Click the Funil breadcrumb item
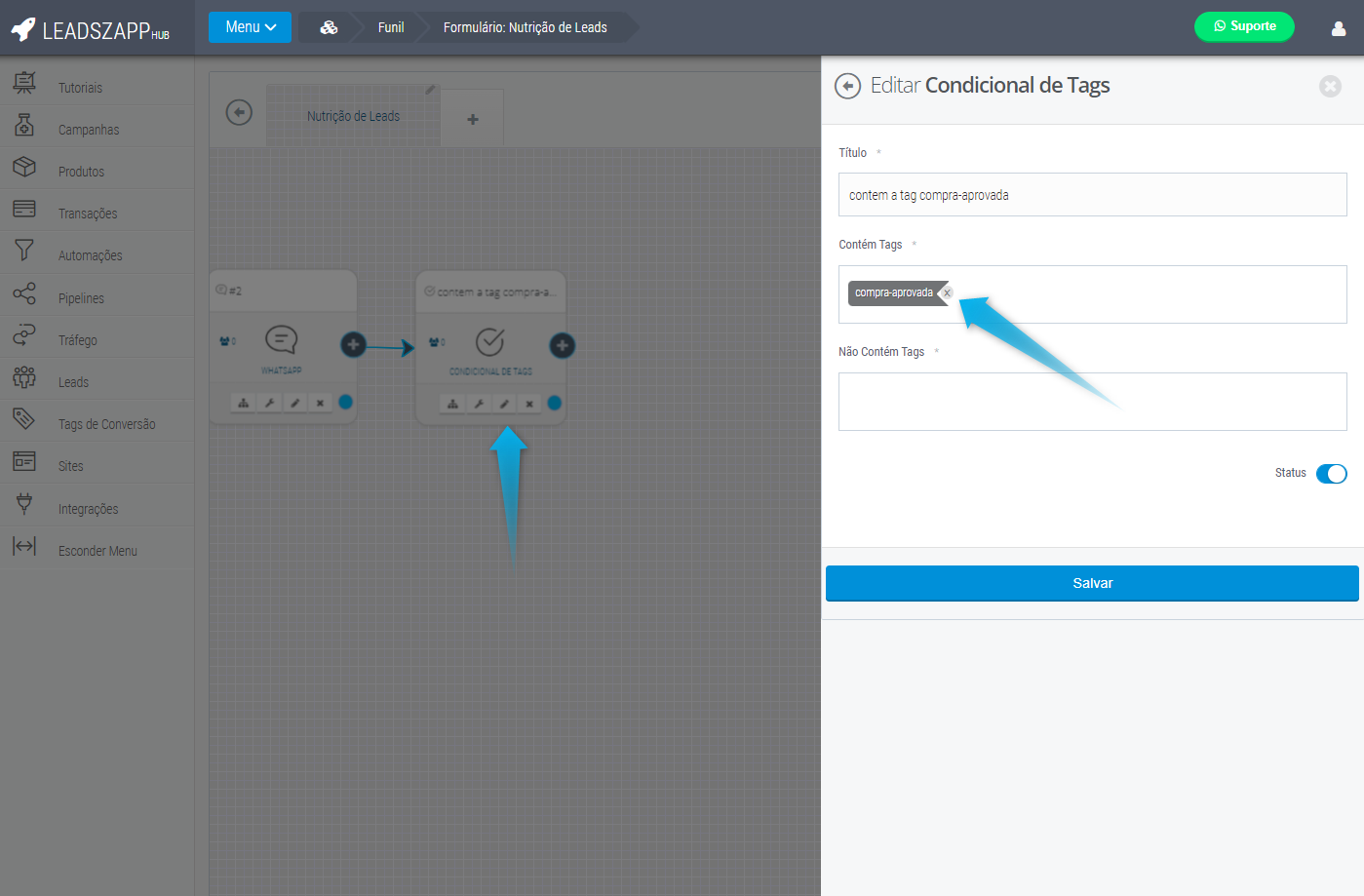The height and width of the screenshot is (896, 1364). pos(390,27)
